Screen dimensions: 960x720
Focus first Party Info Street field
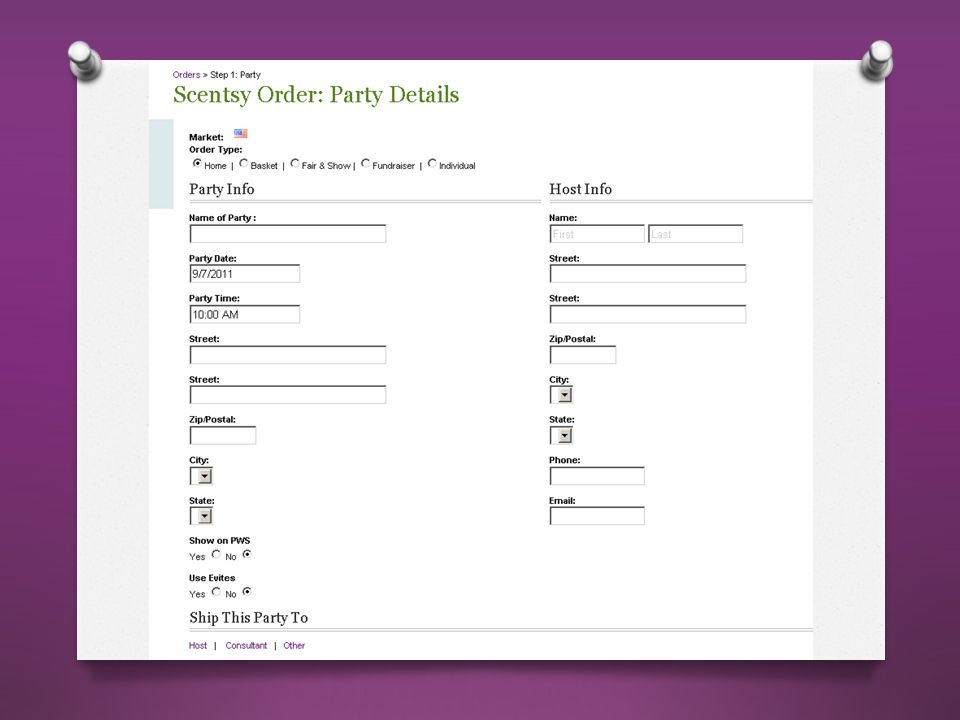coord(288,354)
